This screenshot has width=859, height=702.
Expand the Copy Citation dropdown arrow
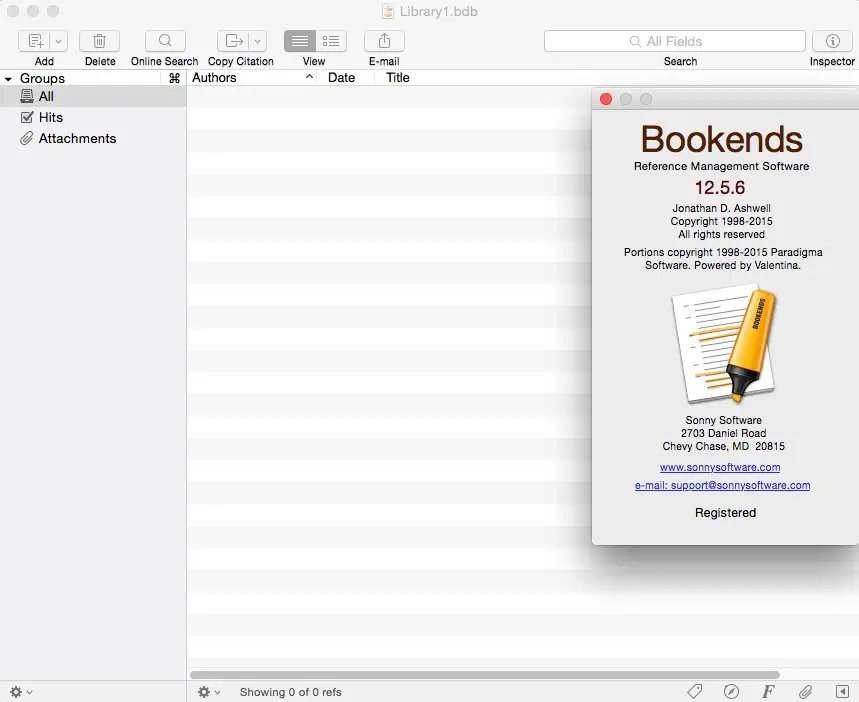point(258,41)
